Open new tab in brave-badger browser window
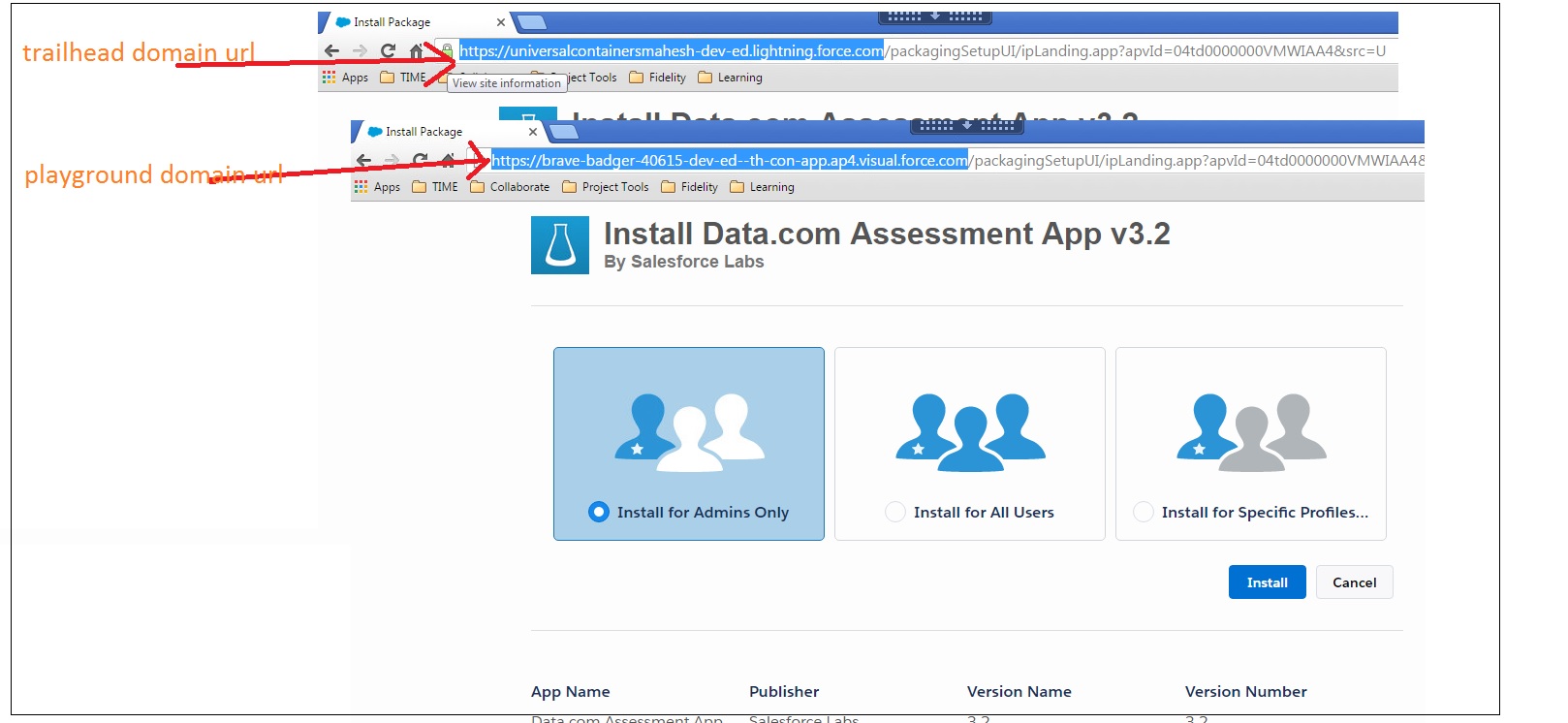Screen dimensions: 1568x723 [x=563, y=132]
